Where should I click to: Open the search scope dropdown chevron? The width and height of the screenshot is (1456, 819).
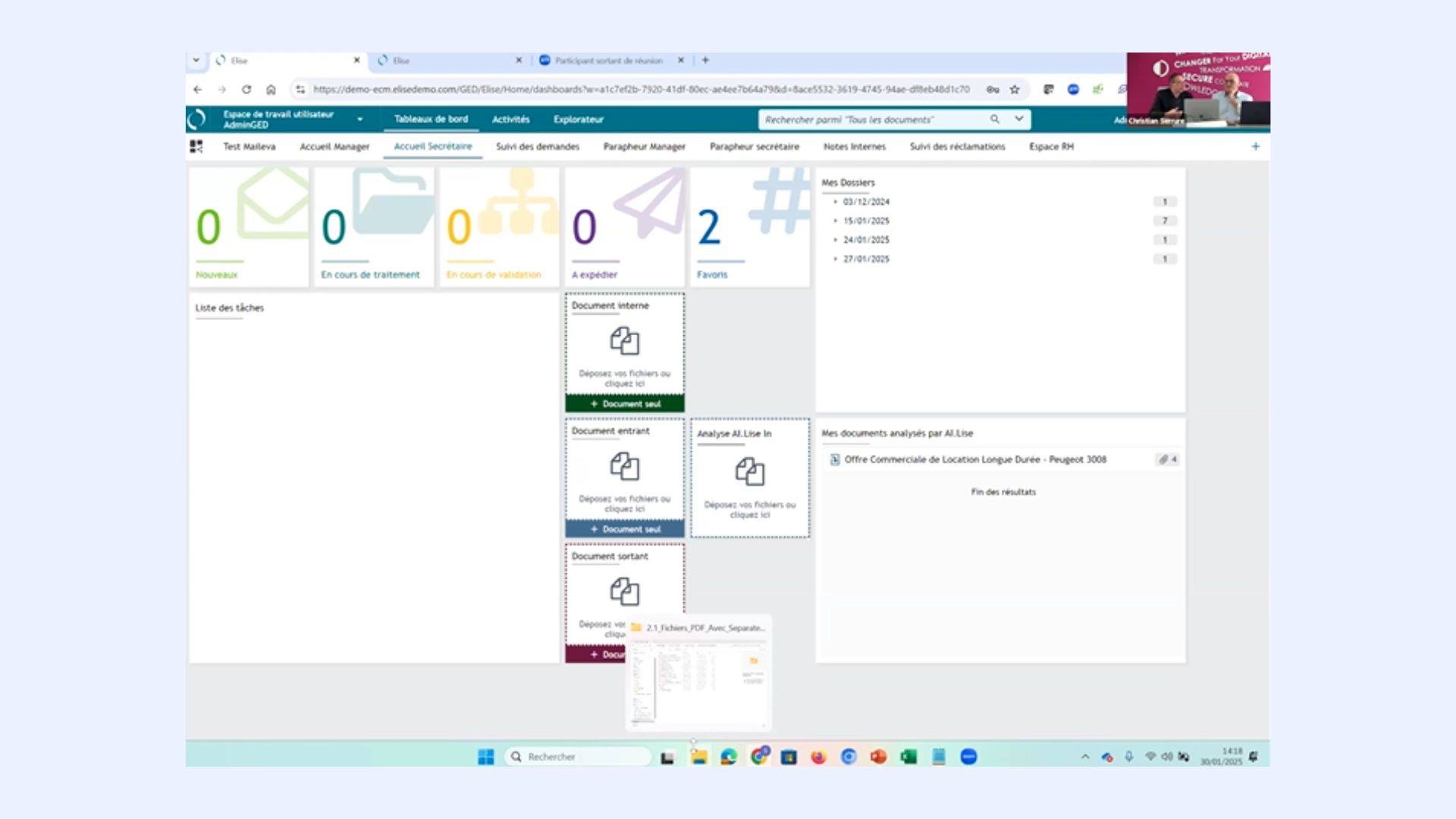click(1019, 119)
